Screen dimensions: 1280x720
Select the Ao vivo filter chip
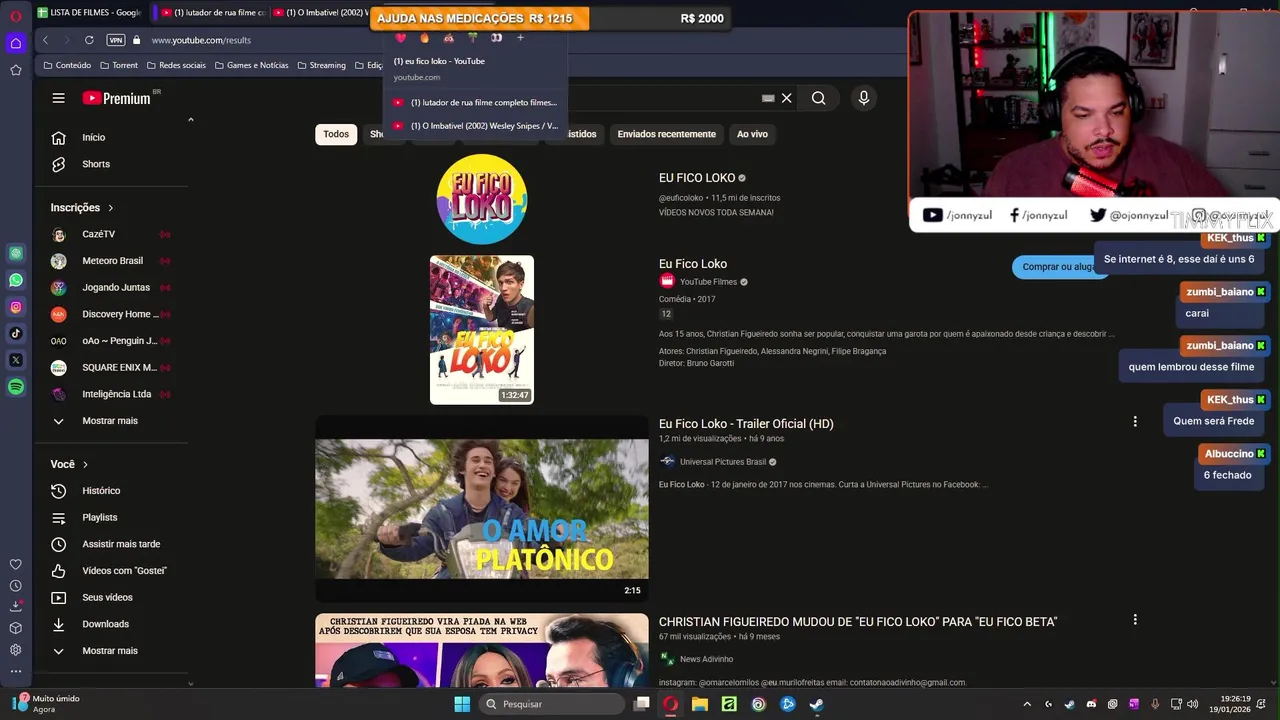(752, 134)
